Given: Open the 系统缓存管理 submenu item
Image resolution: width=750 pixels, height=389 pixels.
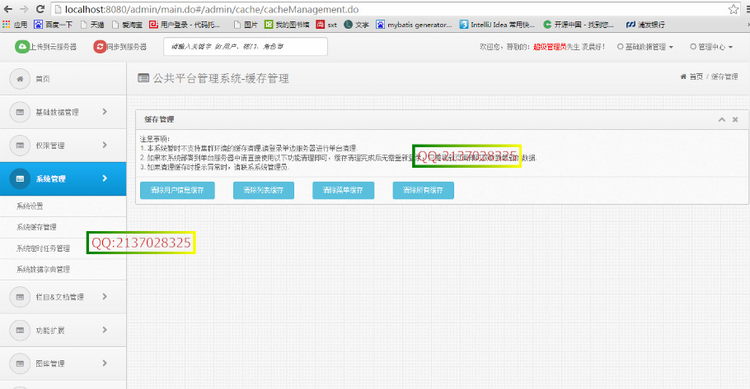Looking at the screenshot, I should click(36, 227).
